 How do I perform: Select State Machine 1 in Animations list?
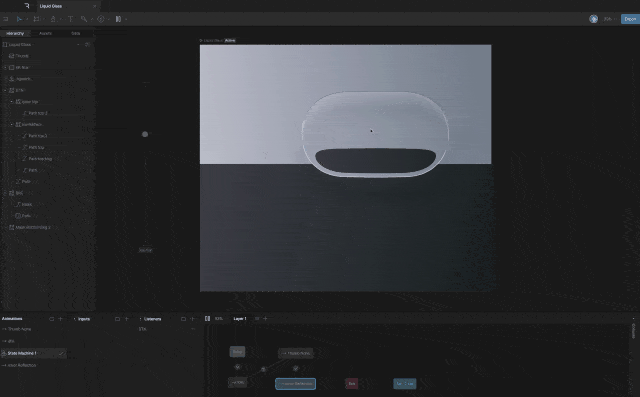coord(33,353)
